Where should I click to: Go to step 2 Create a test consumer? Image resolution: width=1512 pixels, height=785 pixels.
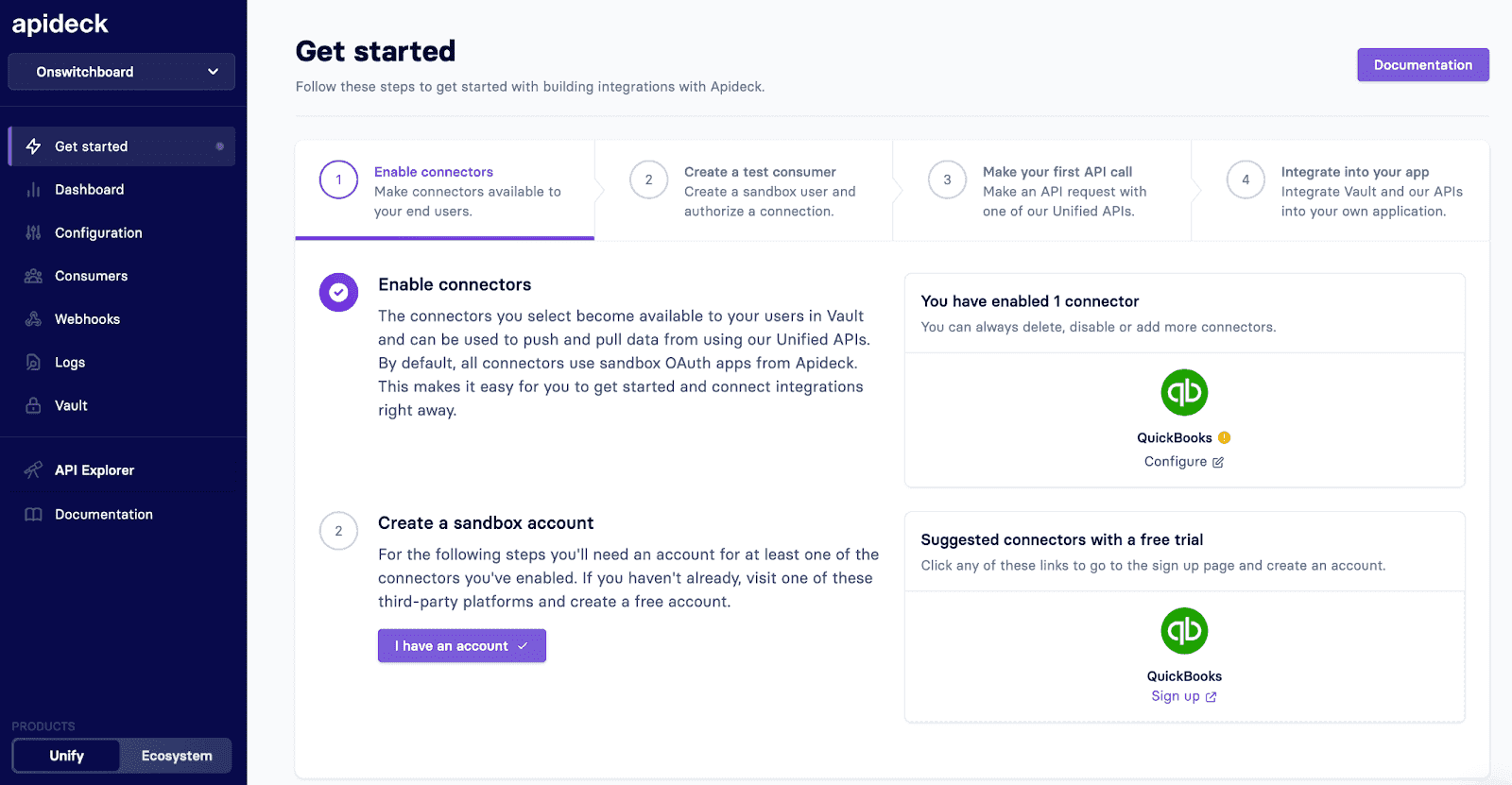pyautogui.click(x=743, y=191)
